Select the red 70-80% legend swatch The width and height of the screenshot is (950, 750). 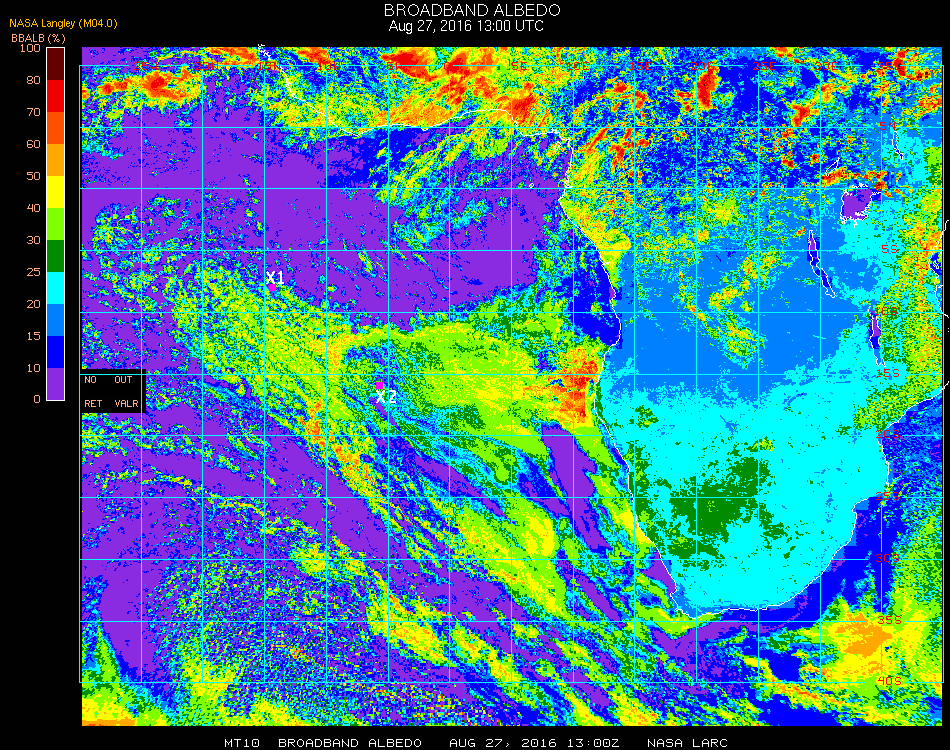(55, 96)
